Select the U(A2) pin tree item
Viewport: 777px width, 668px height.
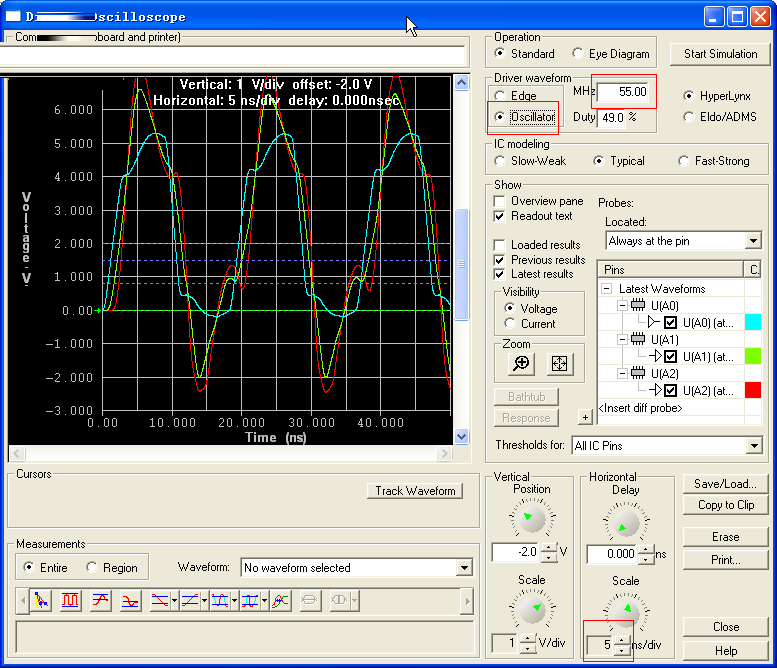(664, 373)
